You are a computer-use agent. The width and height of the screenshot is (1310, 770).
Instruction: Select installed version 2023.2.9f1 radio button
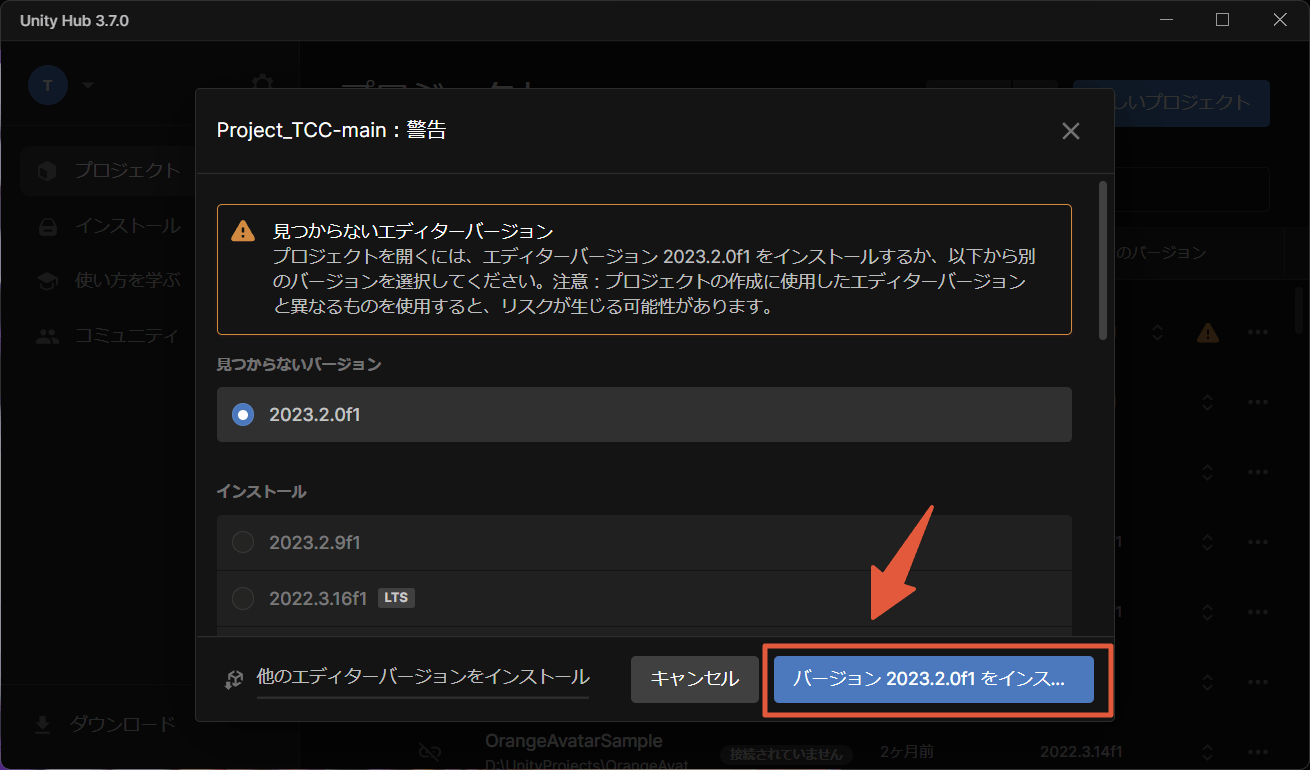(x=243, y=542)
